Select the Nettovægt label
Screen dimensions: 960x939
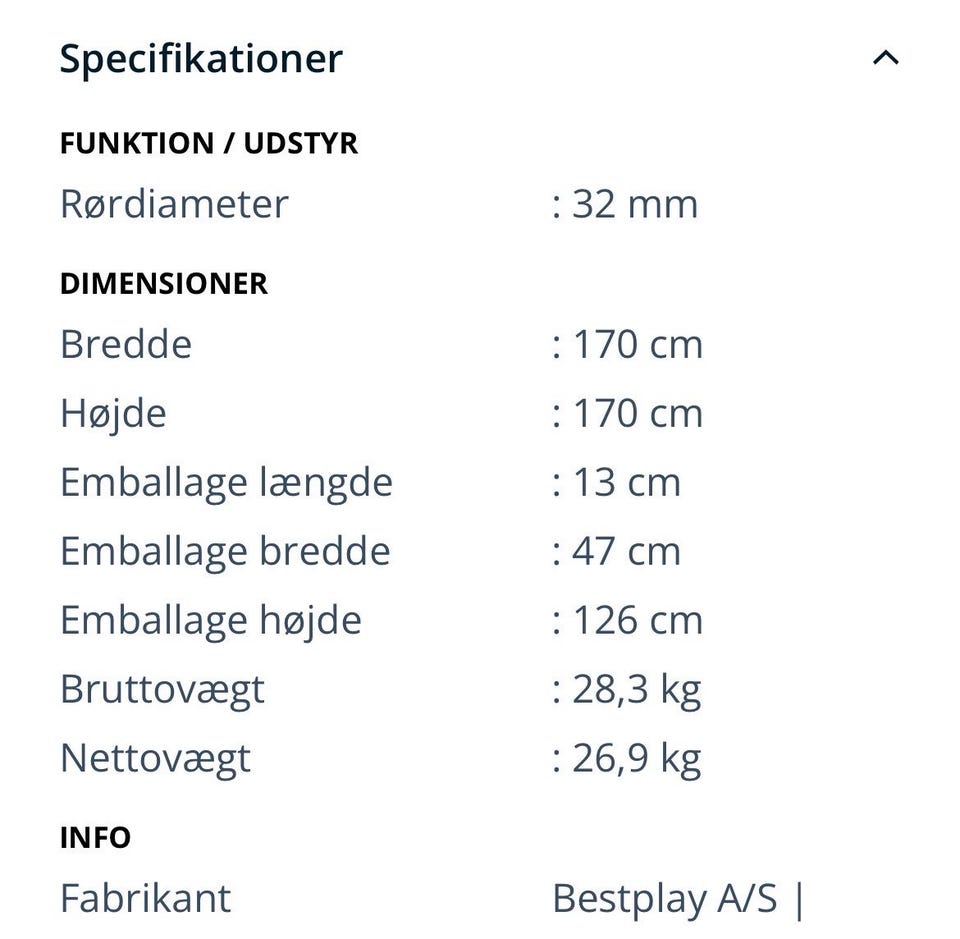(155, 758)
